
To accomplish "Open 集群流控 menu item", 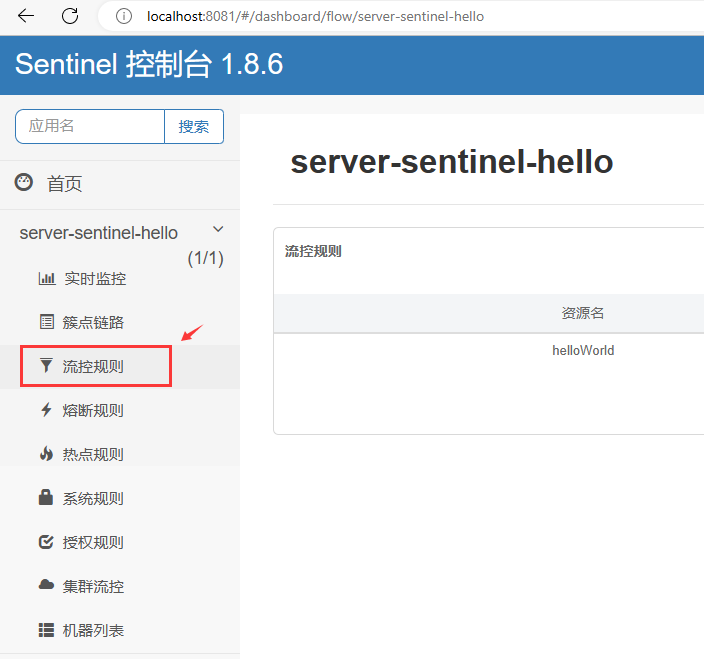I will (x=93, y=586).
